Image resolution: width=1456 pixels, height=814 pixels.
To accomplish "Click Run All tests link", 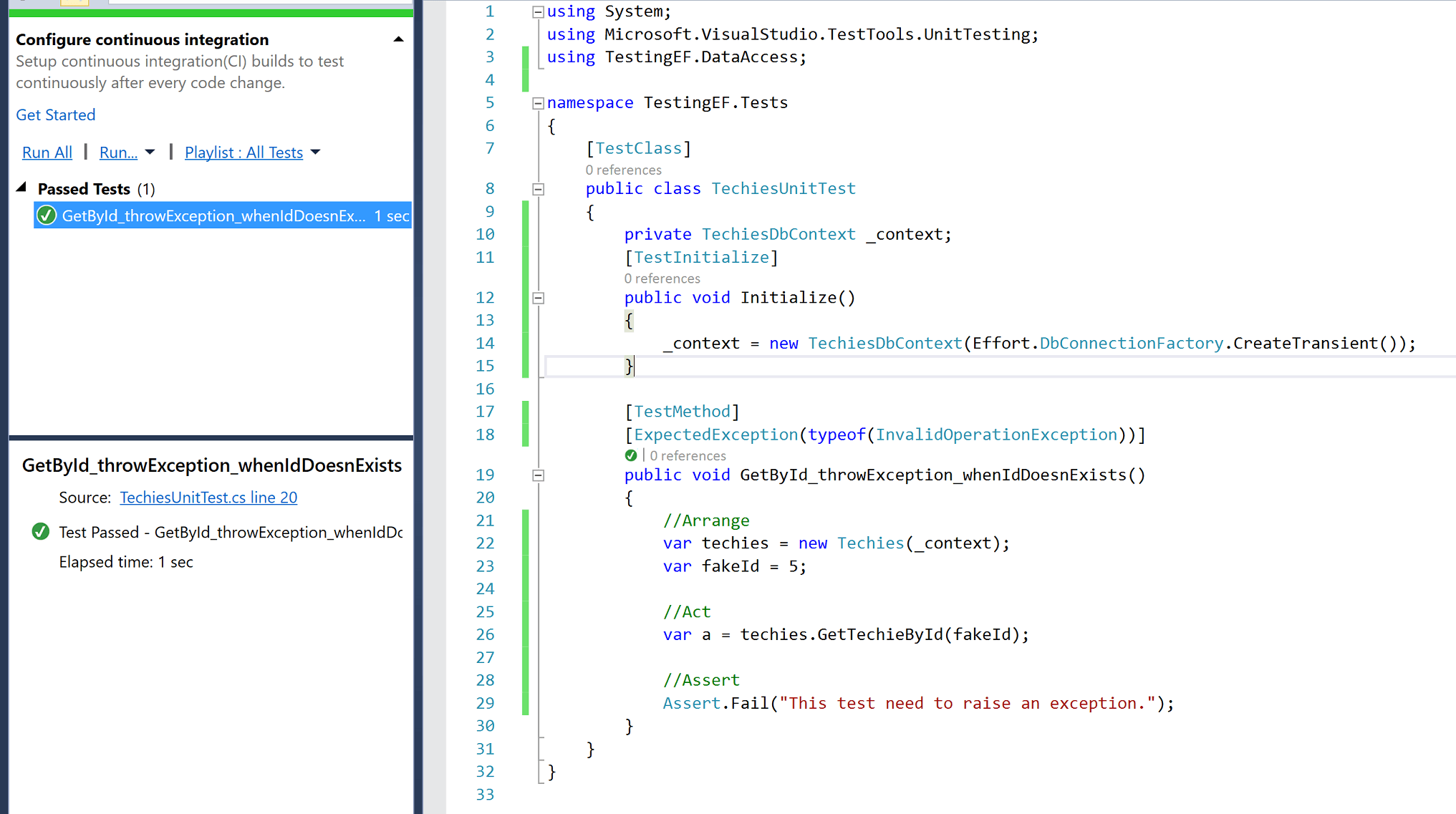I will pyautogui.click(x=47, y=152).
